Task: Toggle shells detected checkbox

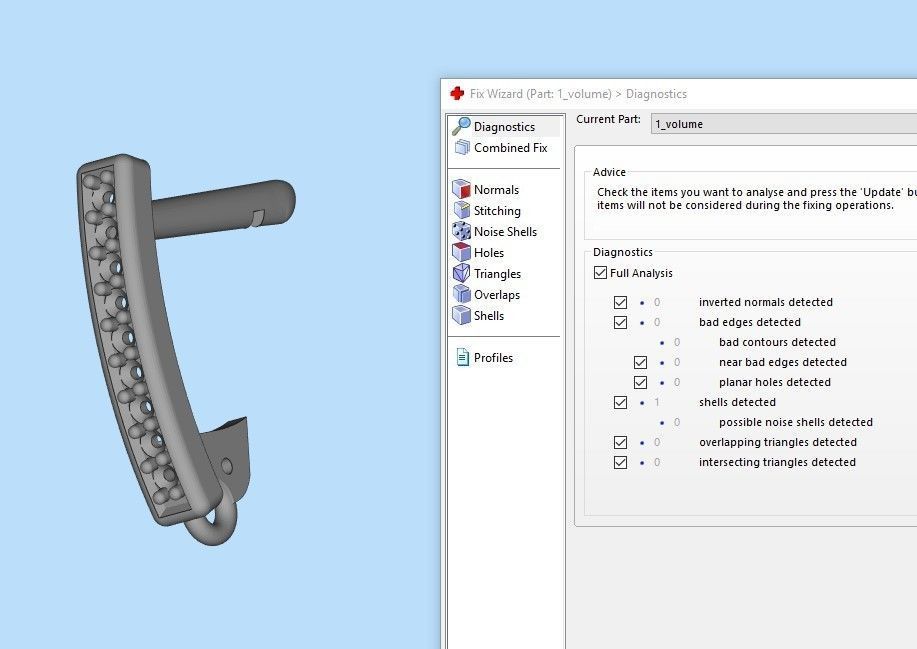Action: tap(620, 402)
